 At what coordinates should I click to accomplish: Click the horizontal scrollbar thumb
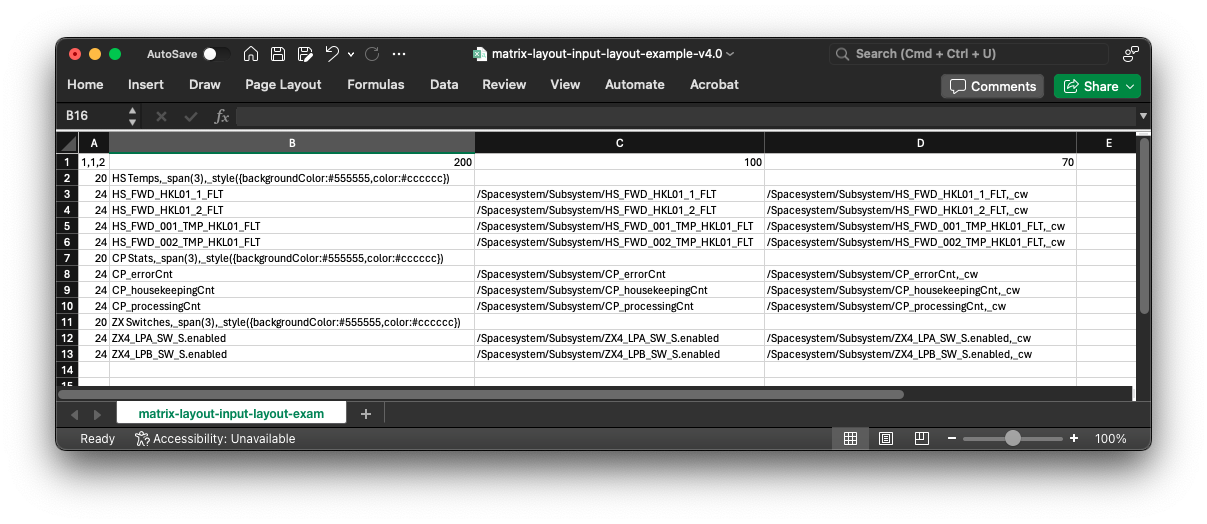pyautogui.click(x=481, y=394)
